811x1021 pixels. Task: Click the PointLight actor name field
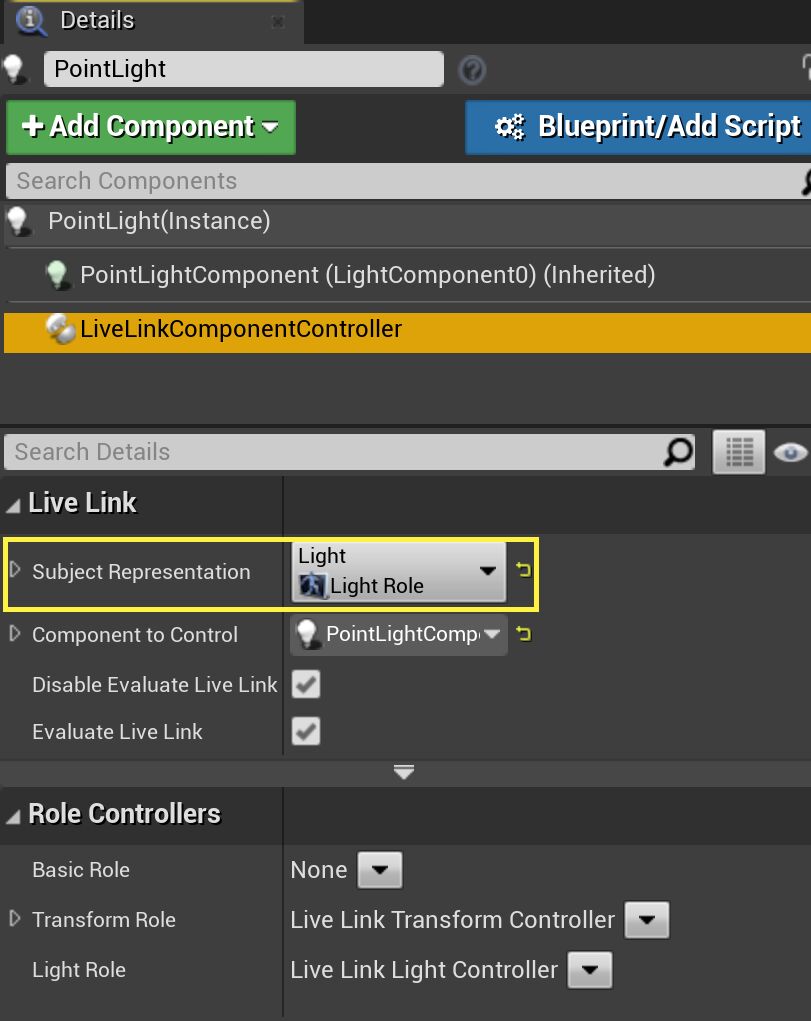pos(244,69)
